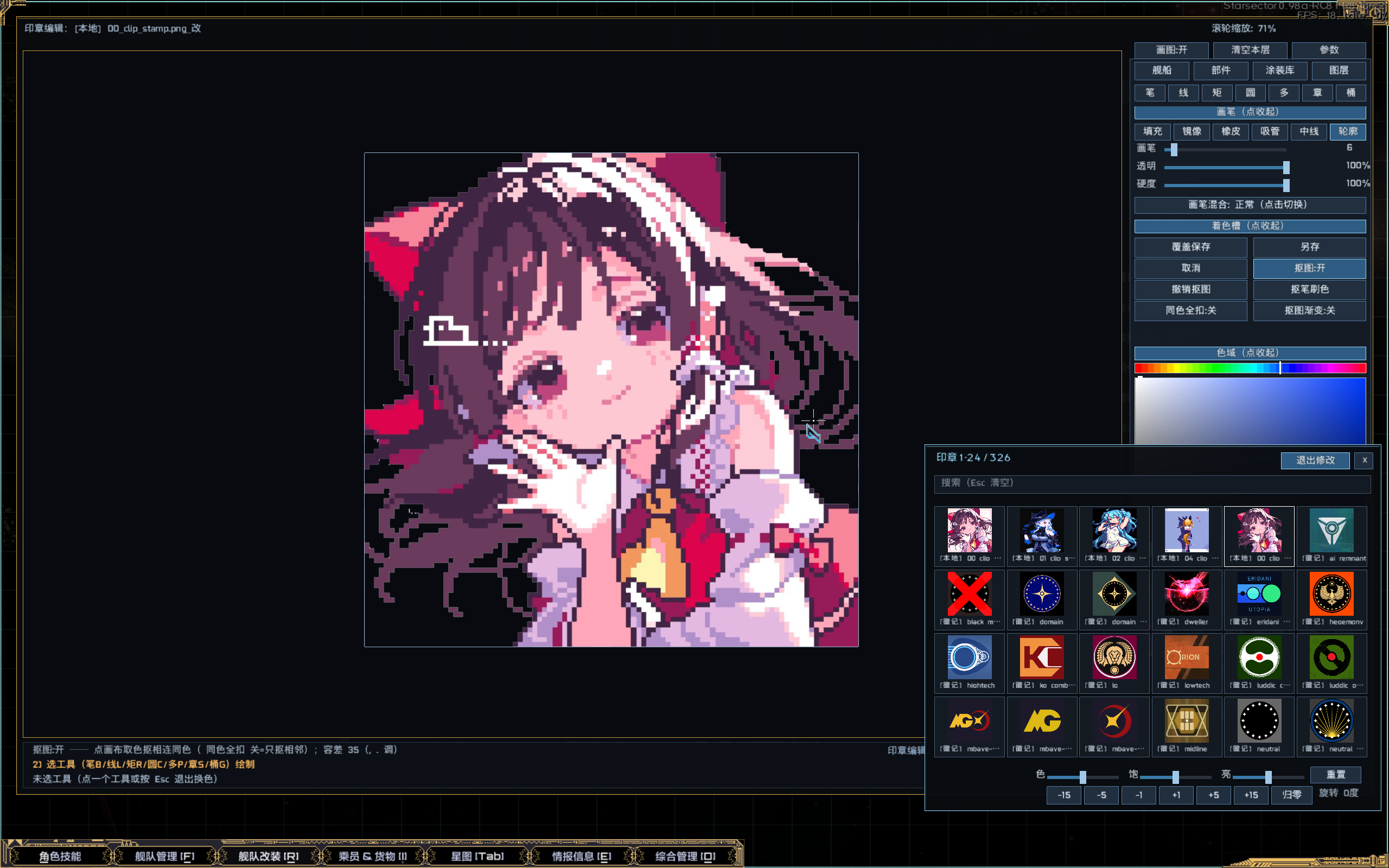
Task: Click the 撤销抠图 undo cutout button
Action: click(1190, 289)
